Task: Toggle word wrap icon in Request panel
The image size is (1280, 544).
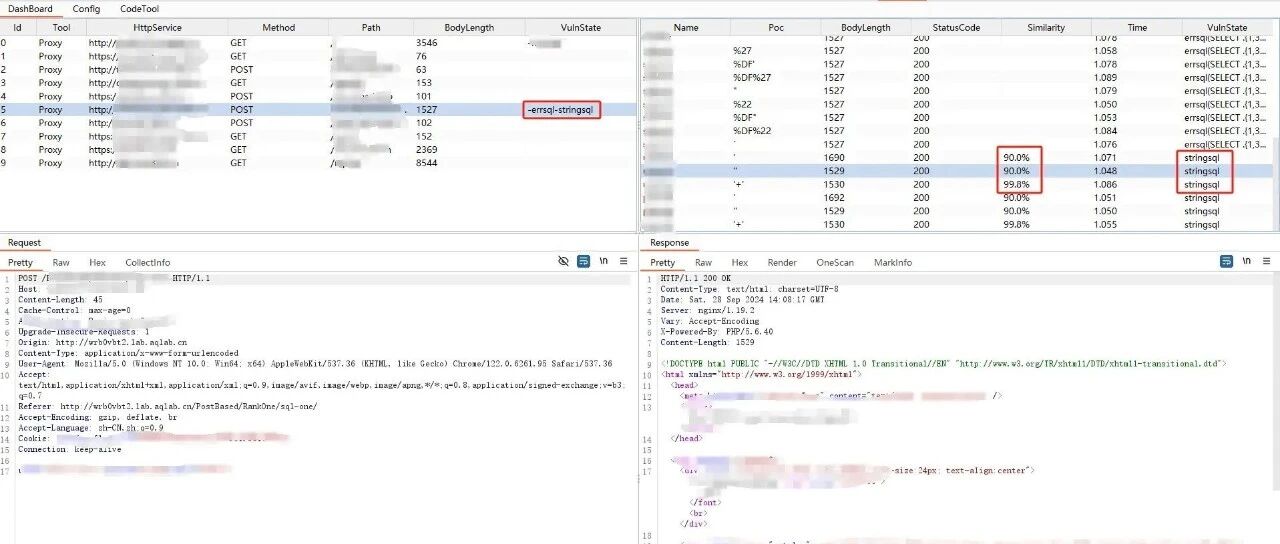Action: click(583, 261)
